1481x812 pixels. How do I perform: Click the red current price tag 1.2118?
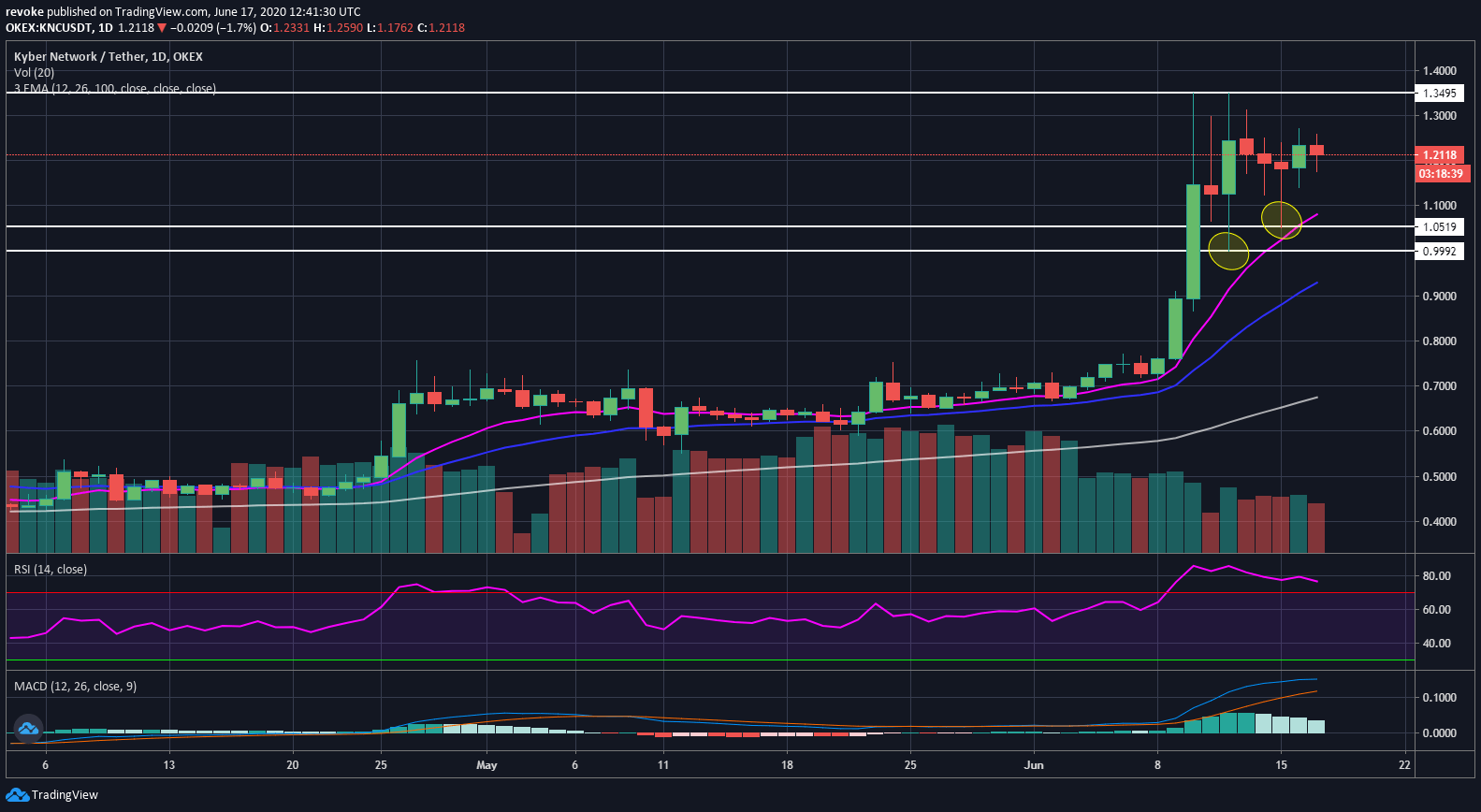[x=1439, y=155]
